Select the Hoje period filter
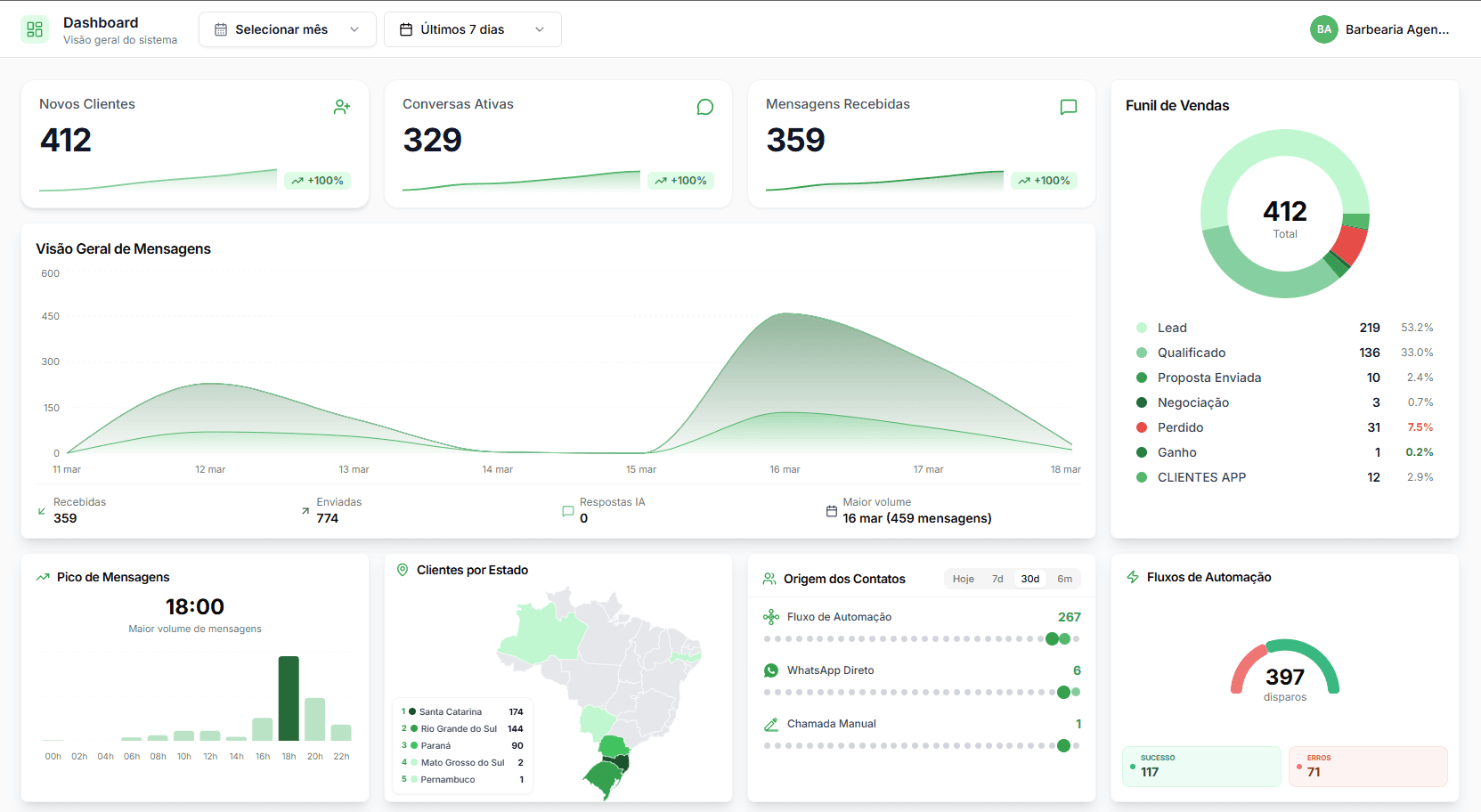 pyautogui.click(x=963, y=578)
